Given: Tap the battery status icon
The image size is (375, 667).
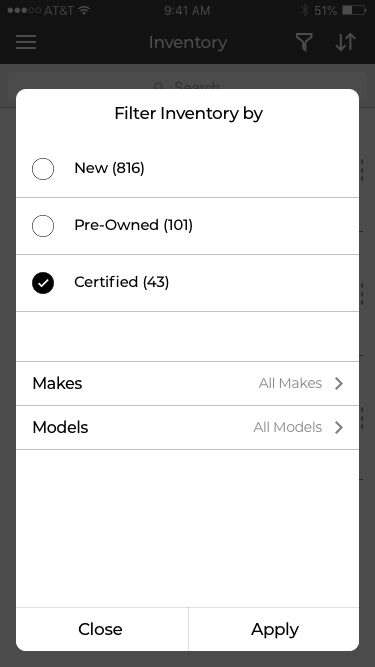Looking at the screenshot, I should tap(354, 10).
